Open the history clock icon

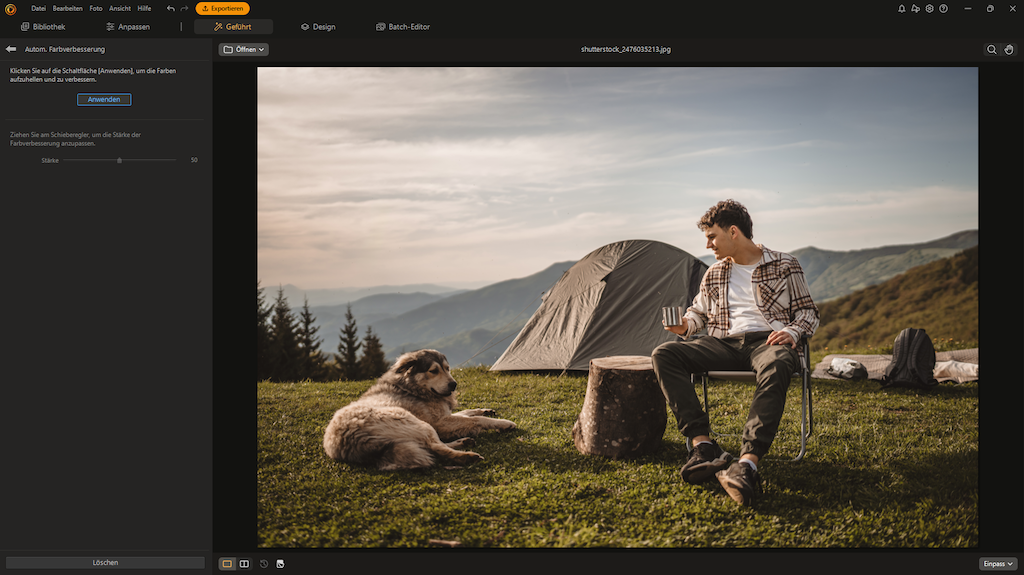tap(264, 564)
